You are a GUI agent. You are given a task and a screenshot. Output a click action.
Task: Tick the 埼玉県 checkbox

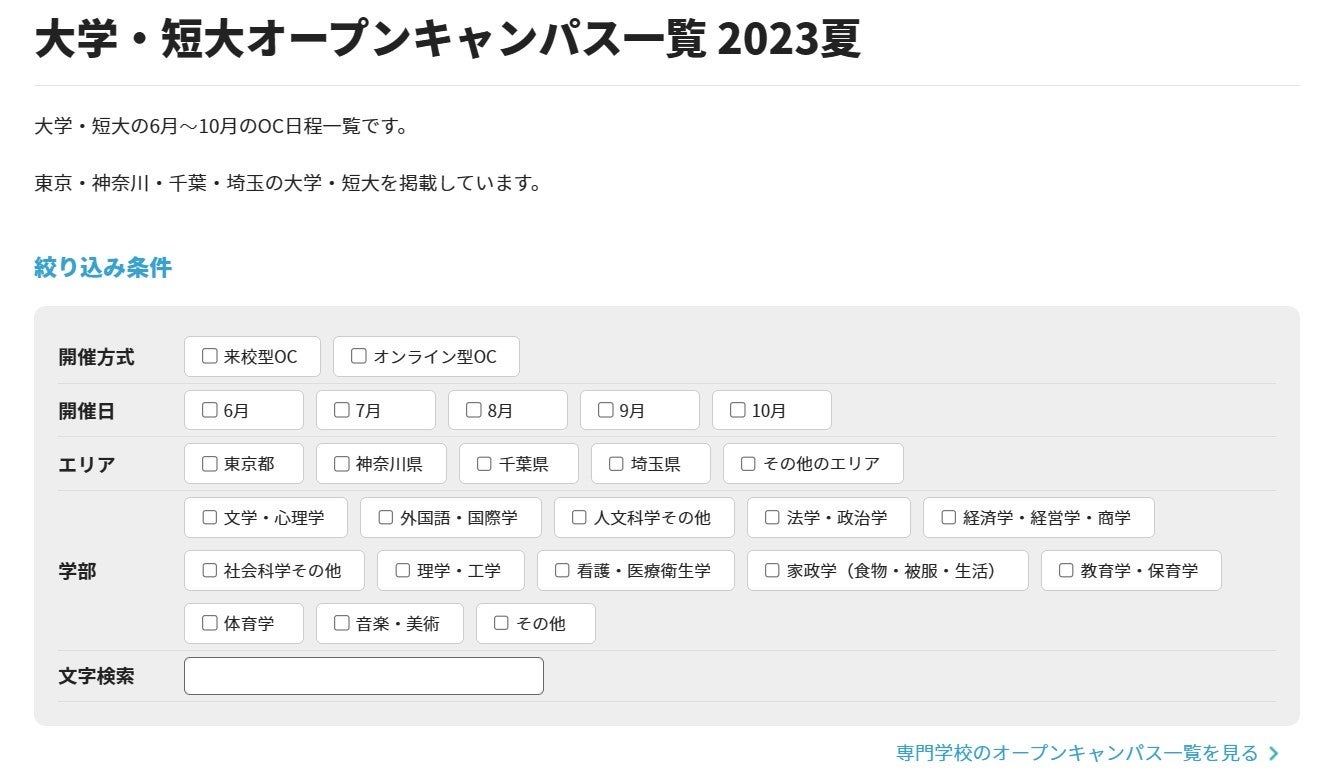tap(617, 464)
